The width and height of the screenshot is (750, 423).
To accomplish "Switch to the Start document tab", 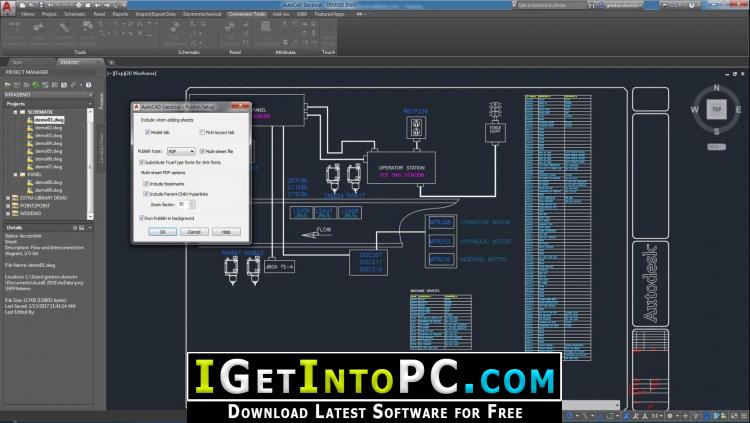I will tap(17, 62).
